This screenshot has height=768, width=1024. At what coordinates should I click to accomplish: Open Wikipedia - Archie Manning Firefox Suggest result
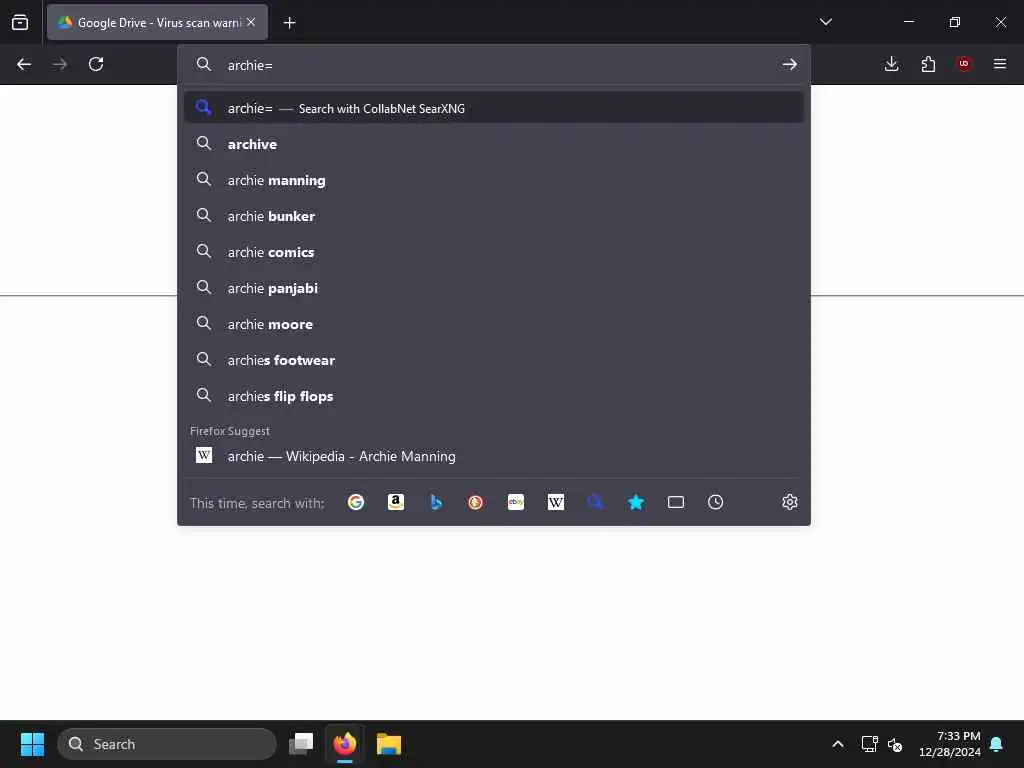pos(494,456)
